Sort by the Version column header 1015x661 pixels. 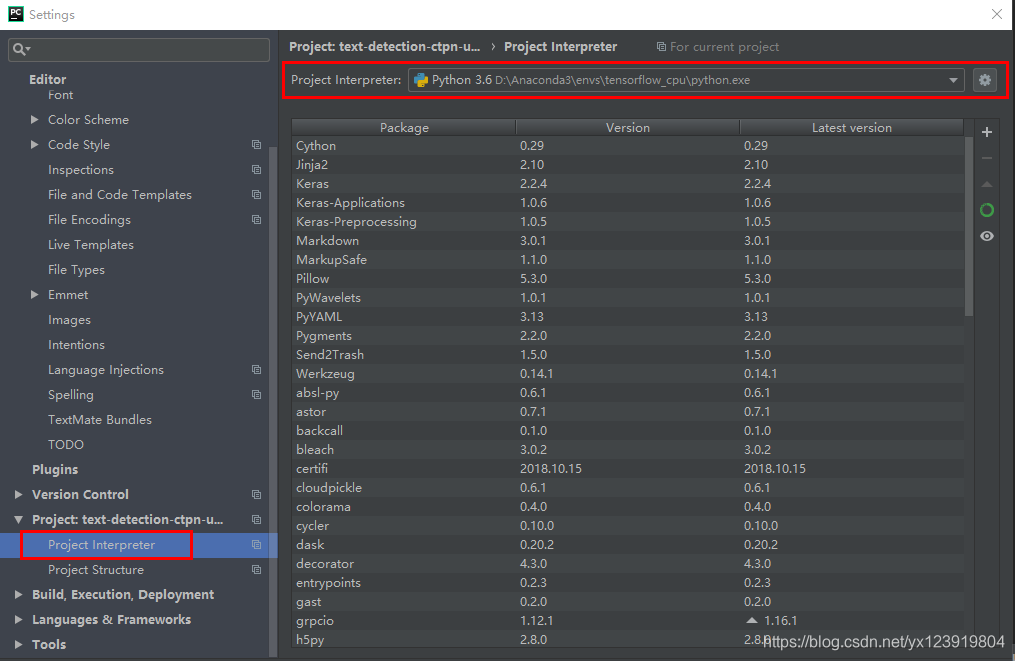pyautogui.click(x=628, y=128)
